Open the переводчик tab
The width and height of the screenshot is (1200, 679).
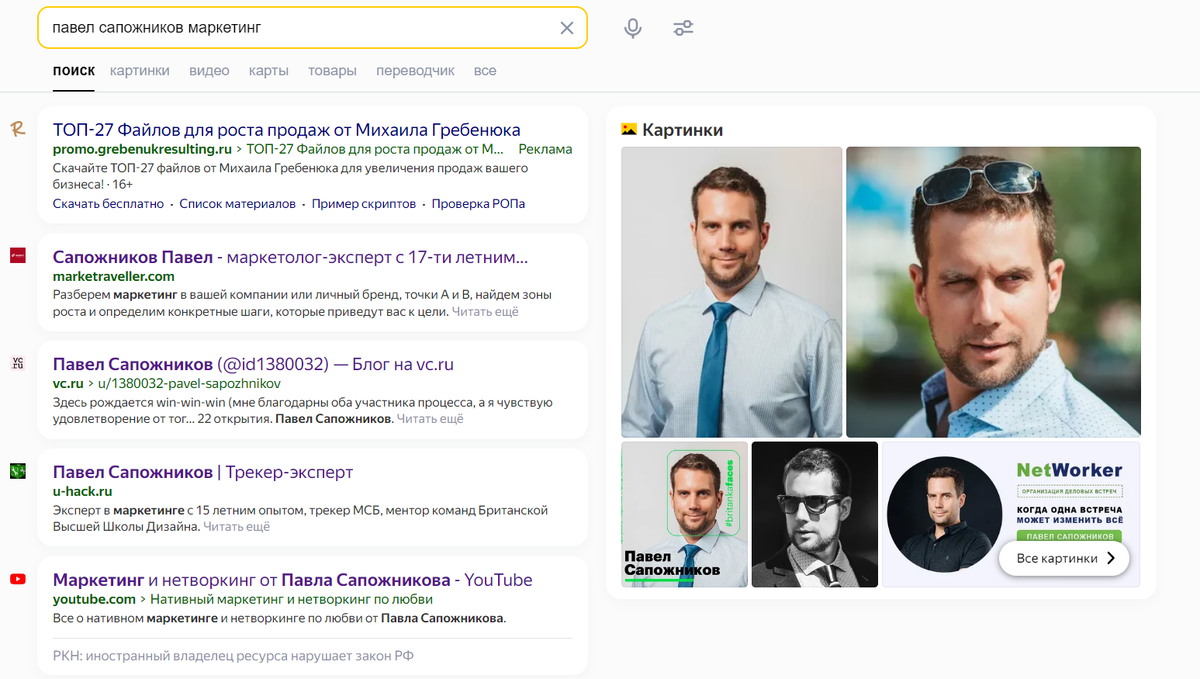click(x=415, y=71)
